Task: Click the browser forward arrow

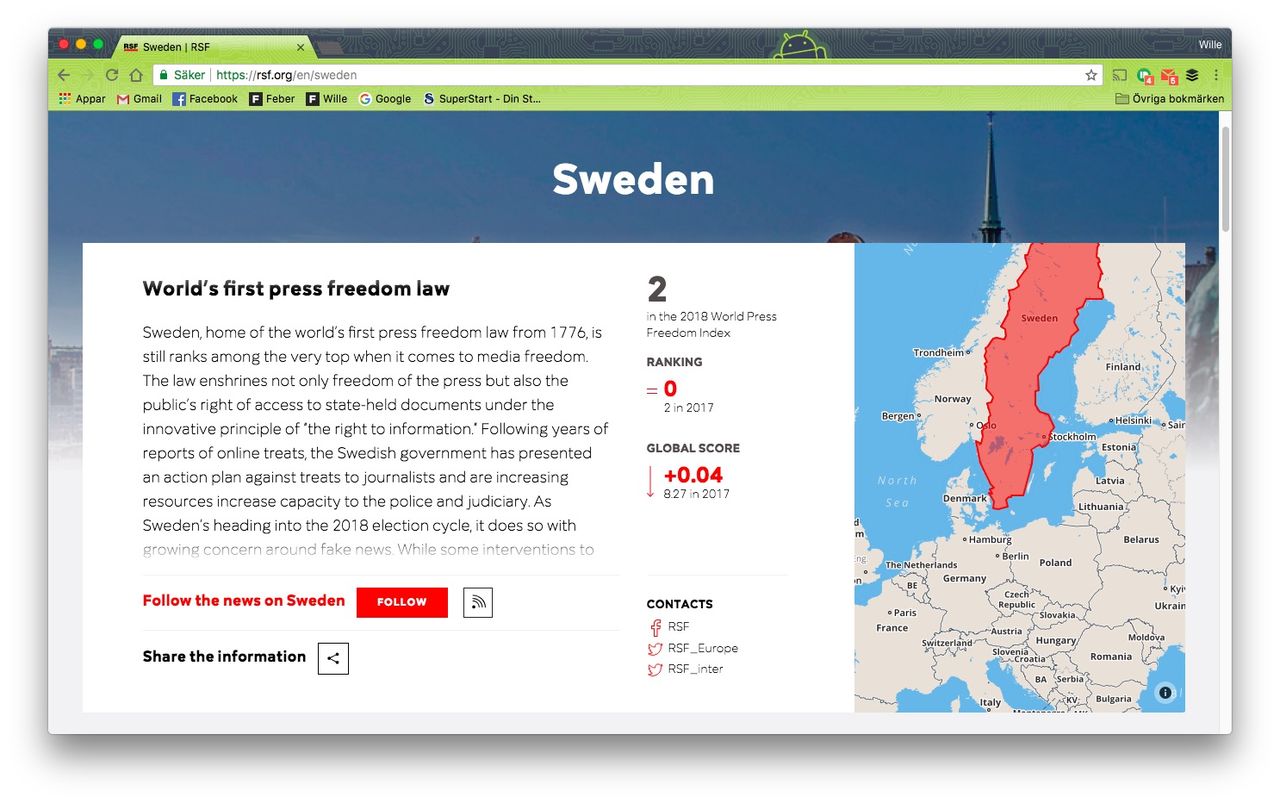Action: click(88, 75)
